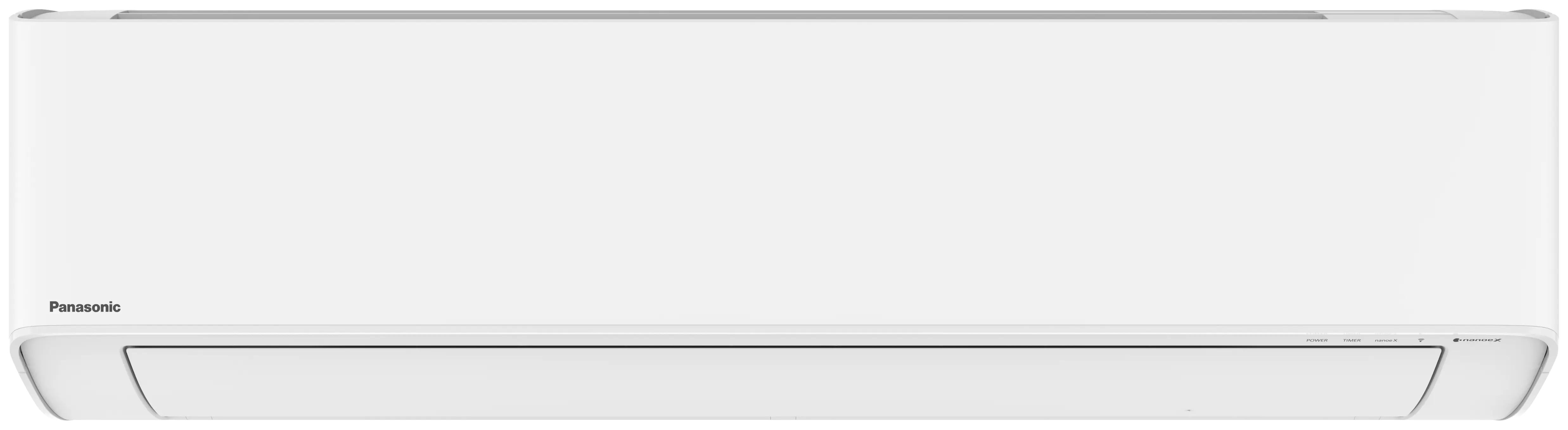Click the bottom center notch of the louver
This screenshot has width=1568, height=430.
point(784,418)
